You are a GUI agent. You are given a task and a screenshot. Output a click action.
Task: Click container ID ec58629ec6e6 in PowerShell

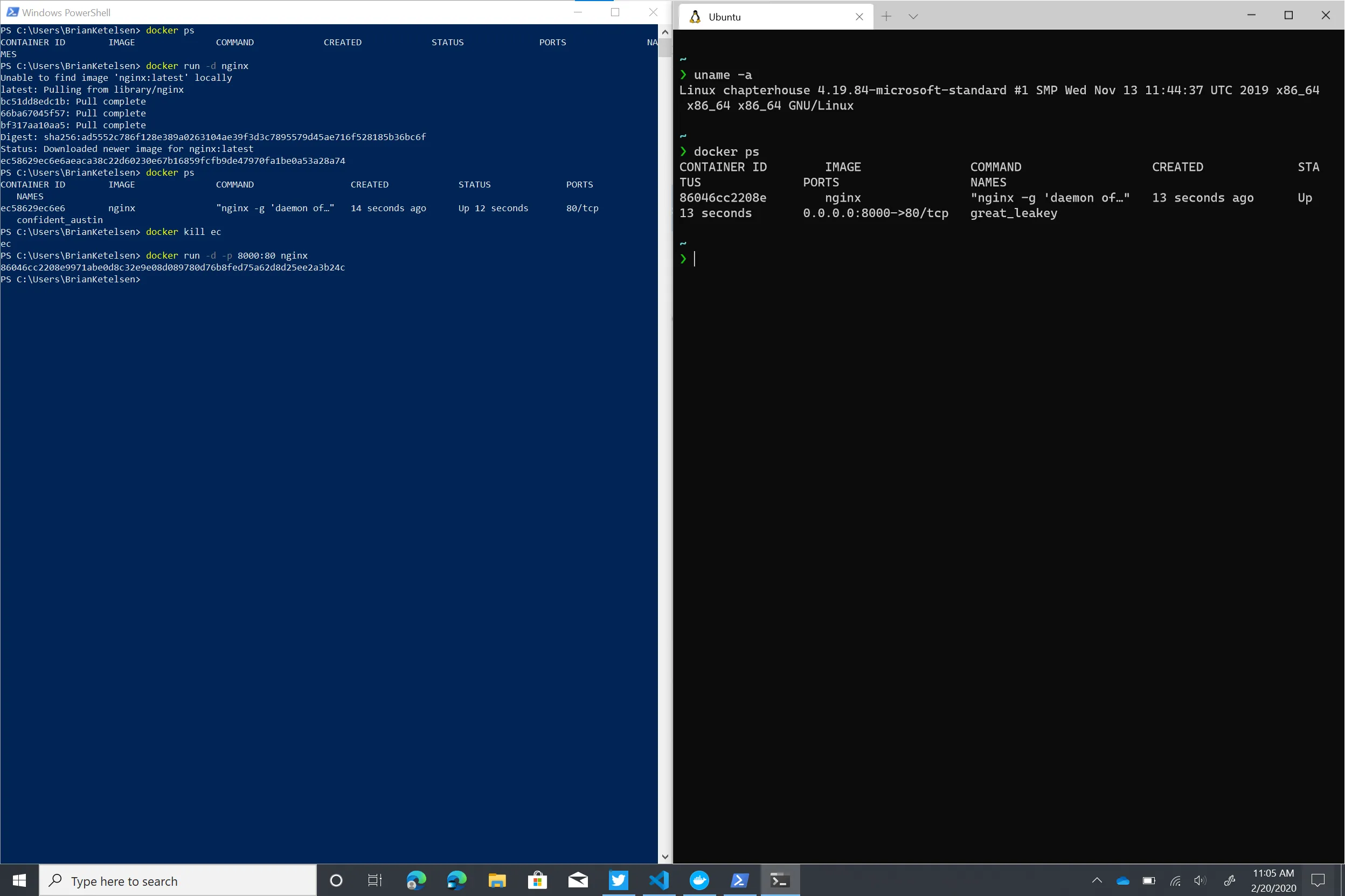point(32,208)
